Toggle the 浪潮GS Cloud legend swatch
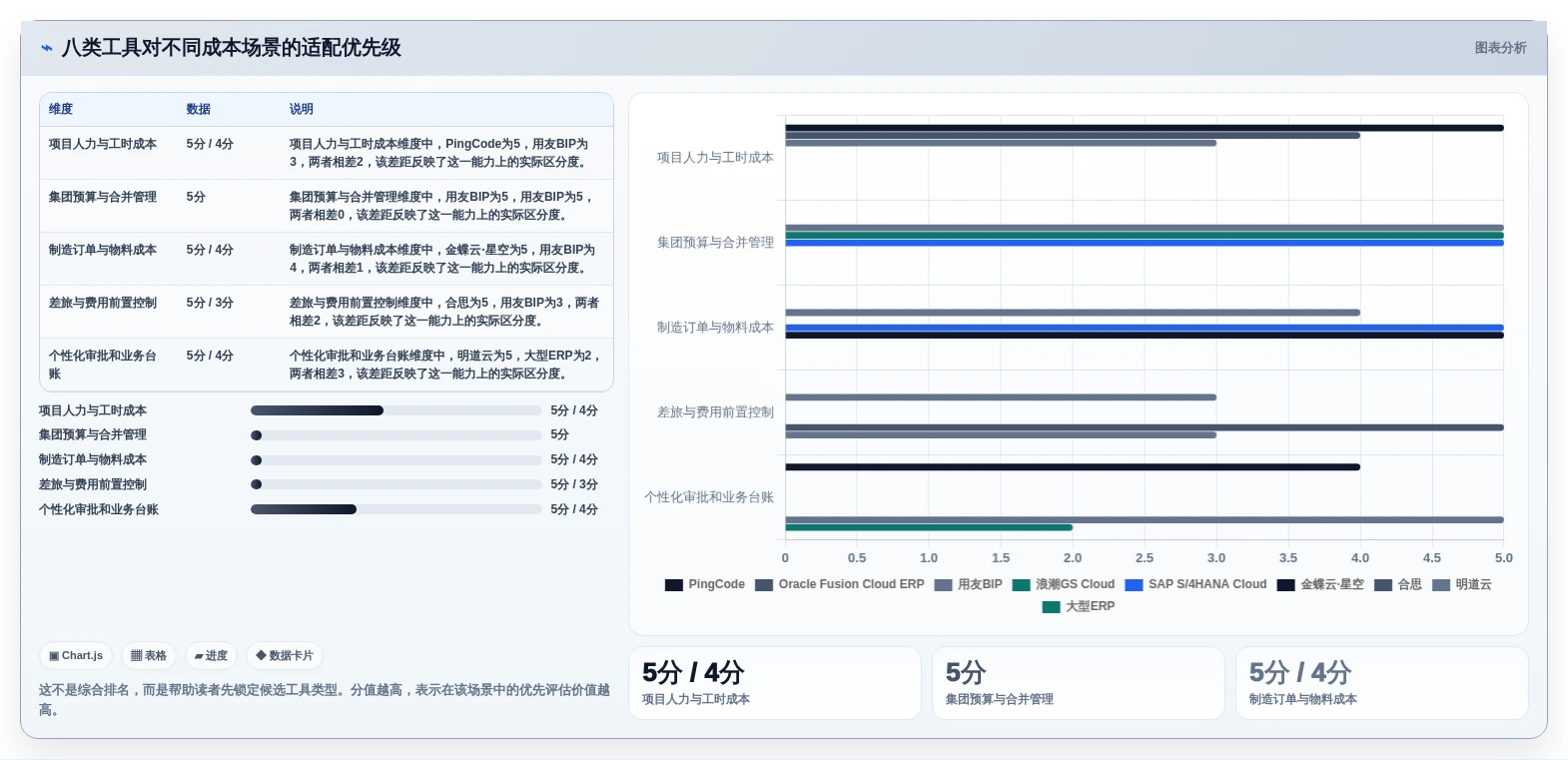This screenshot has width=1568, height=760. click(1021, 585)
